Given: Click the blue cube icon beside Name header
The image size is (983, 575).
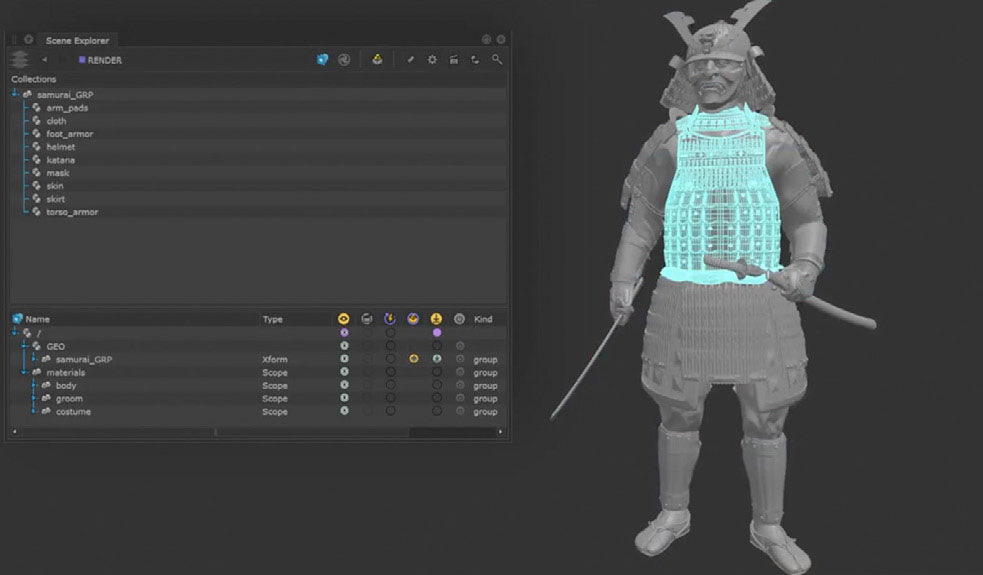Looking at the screenshot, I should click(x=18, y=319).
